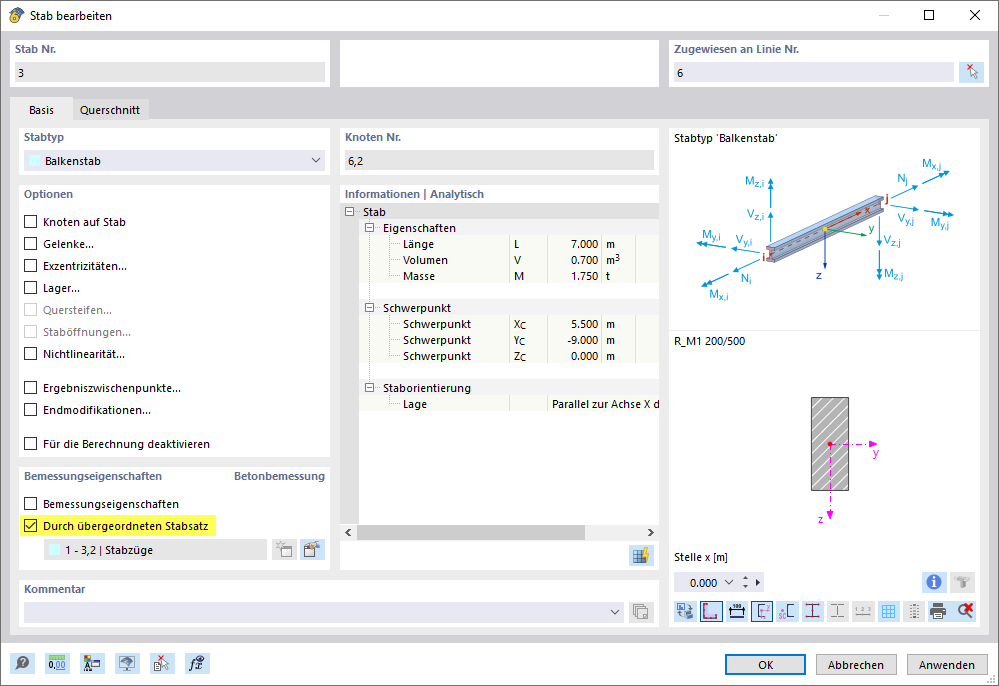Screen dimensions: 999x686
Task: Click the info table scroll left arrow
Action: (x=348, y=532)
